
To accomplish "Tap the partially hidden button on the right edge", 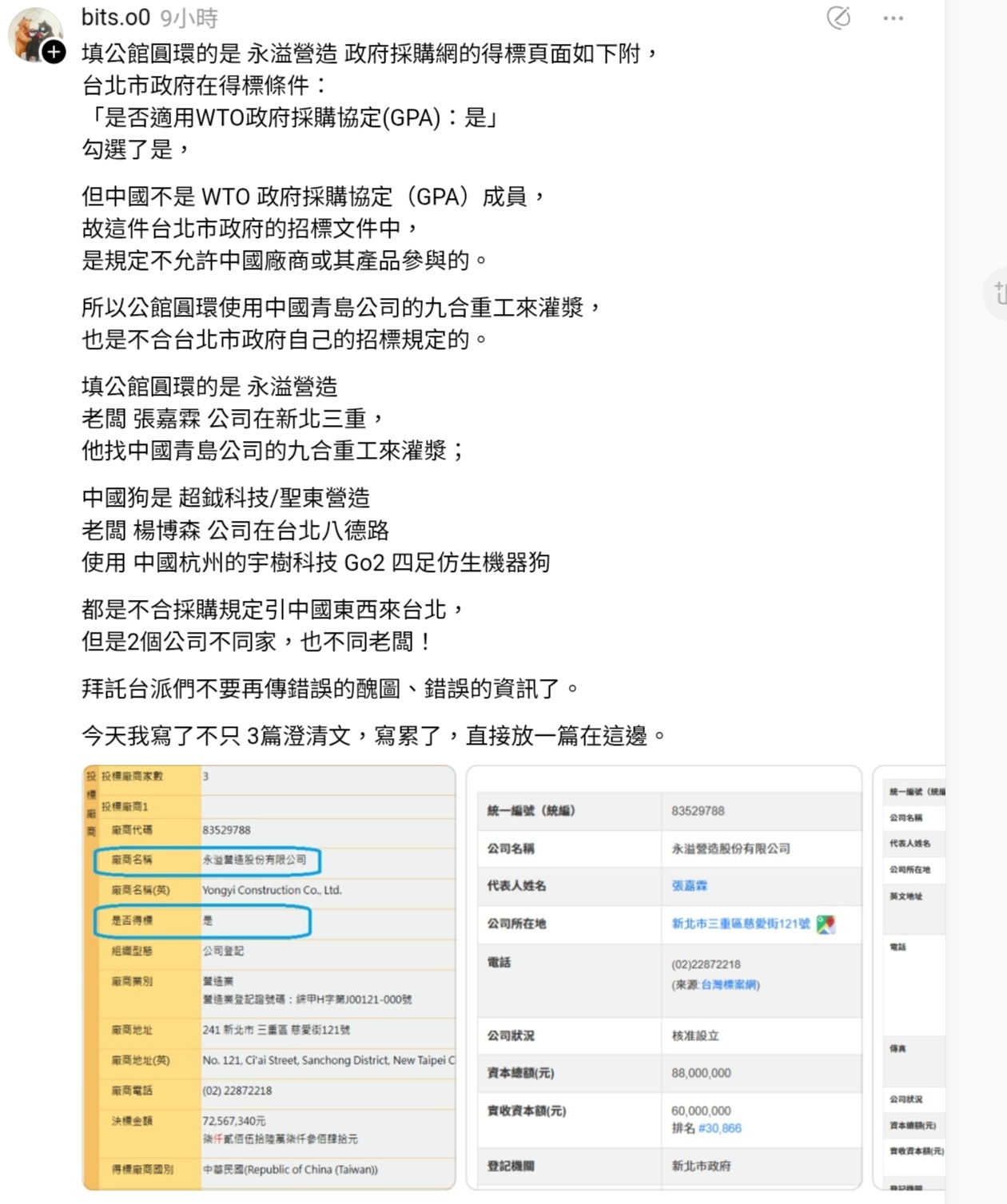I will point(997,293).
